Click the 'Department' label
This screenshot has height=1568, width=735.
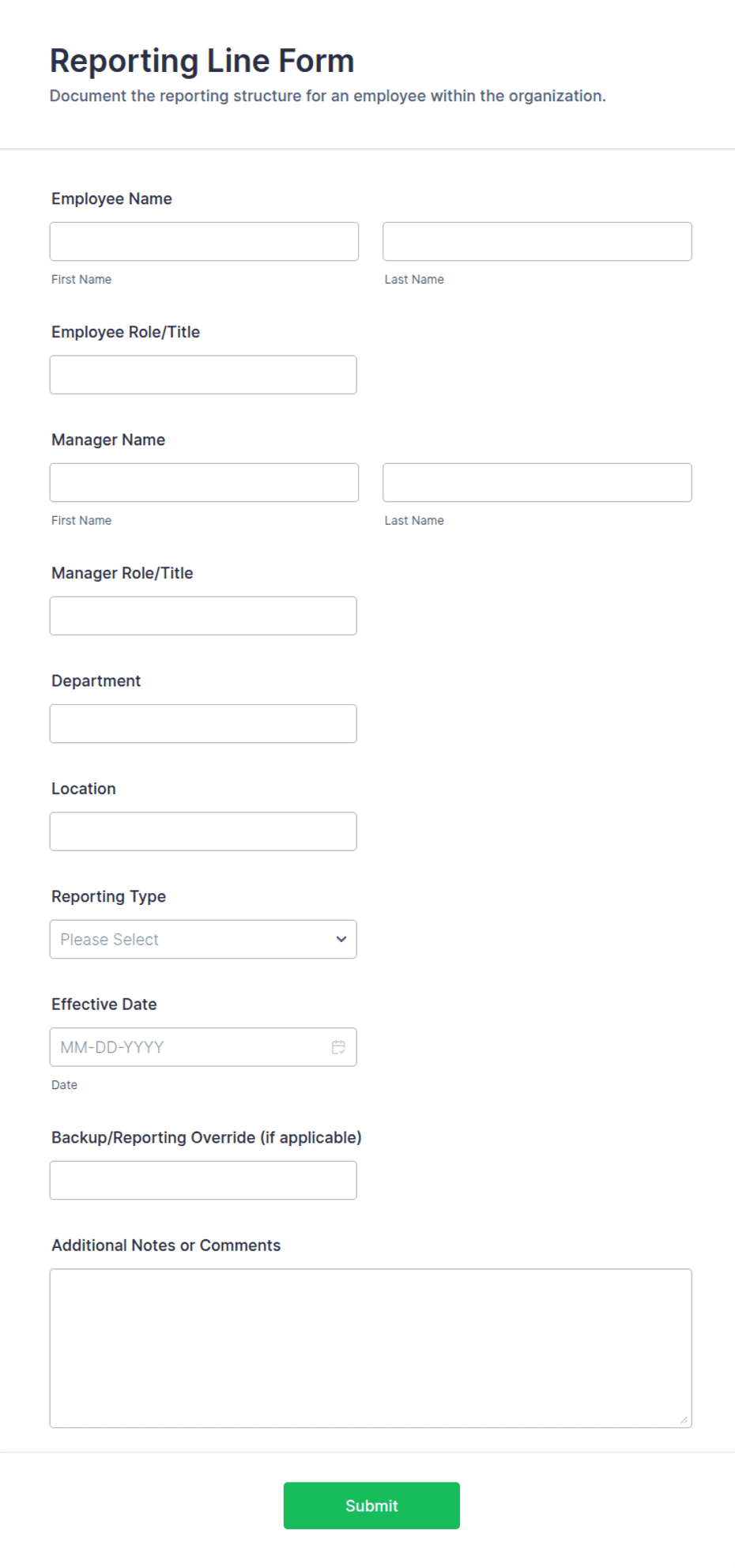pos(96,680)
